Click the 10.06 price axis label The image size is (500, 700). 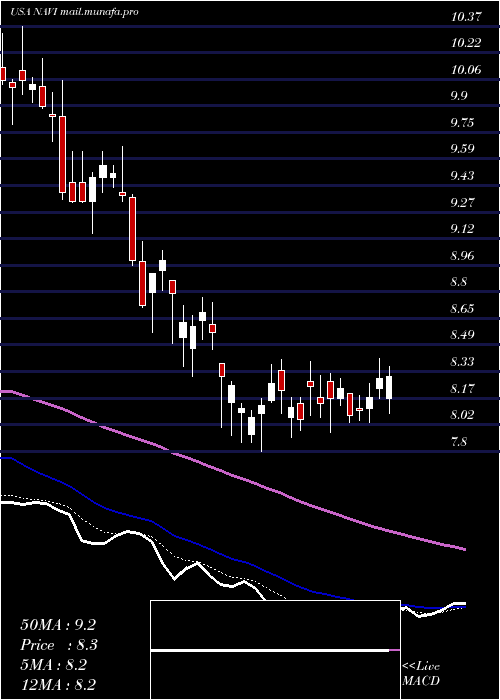coord(466,70)
